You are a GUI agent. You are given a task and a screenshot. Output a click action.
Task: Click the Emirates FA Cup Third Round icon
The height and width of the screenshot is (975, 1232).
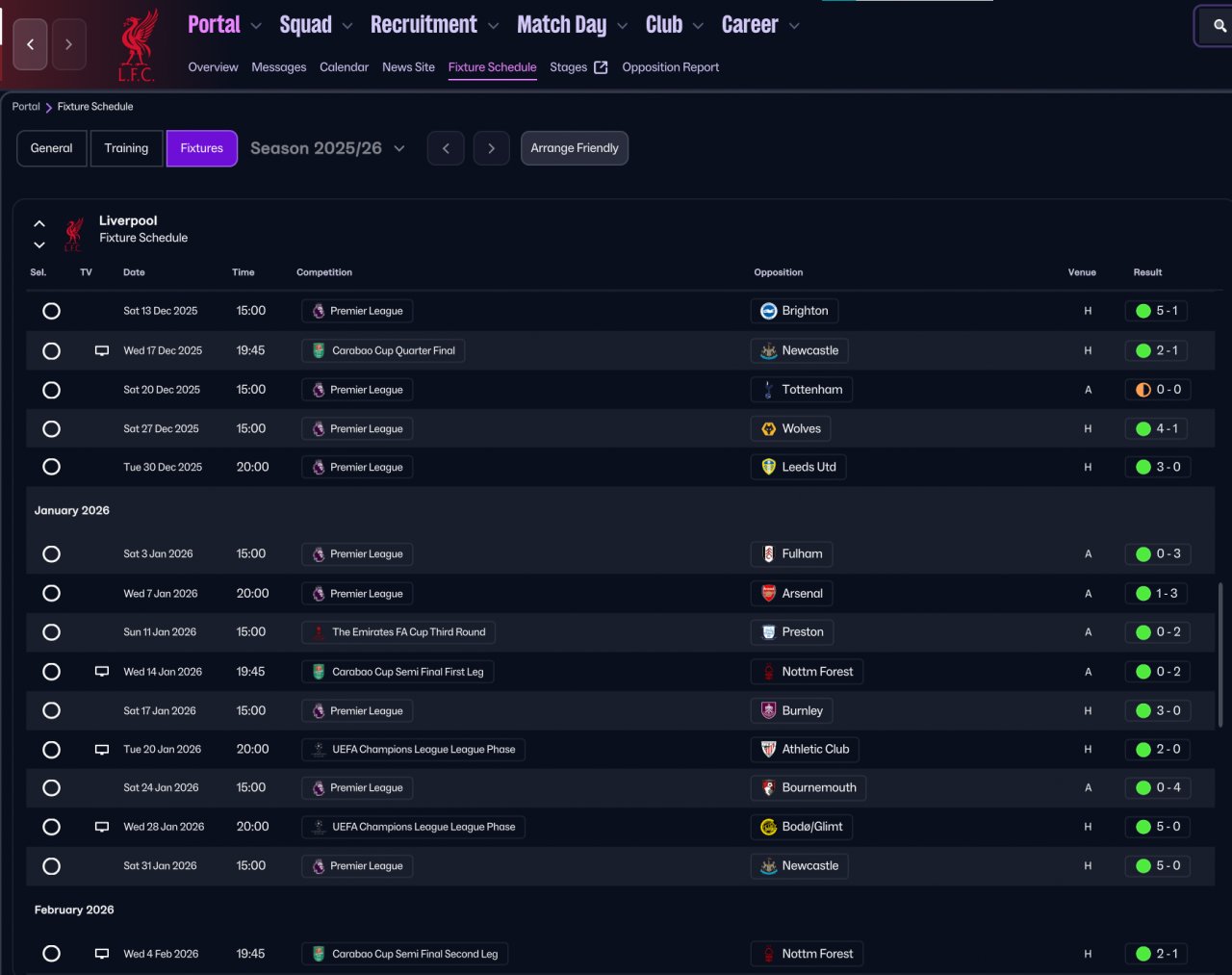319,632
